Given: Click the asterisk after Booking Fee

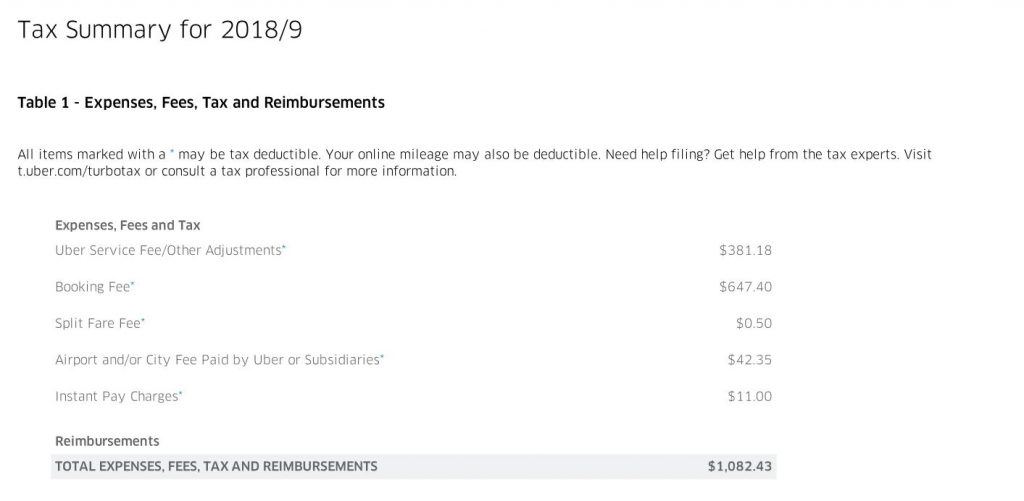Looking at the screenshot, I should pyautogui.click(x=133, y=283).
